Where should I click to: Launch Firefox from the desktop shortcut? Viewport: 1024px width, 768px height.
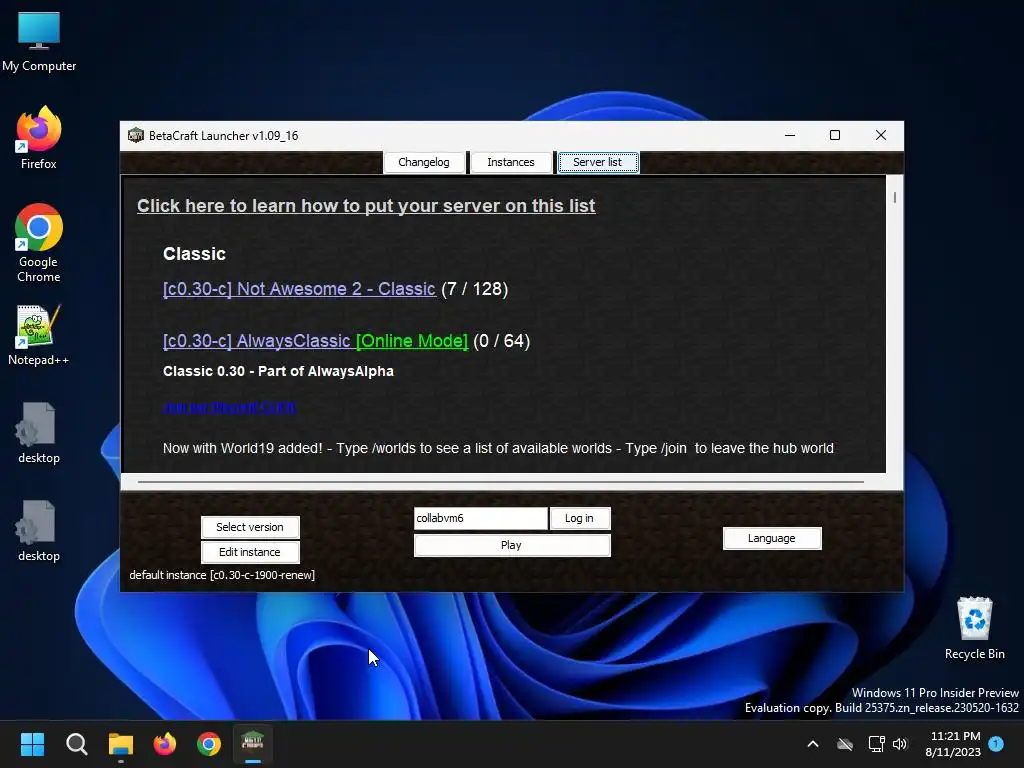39,138
